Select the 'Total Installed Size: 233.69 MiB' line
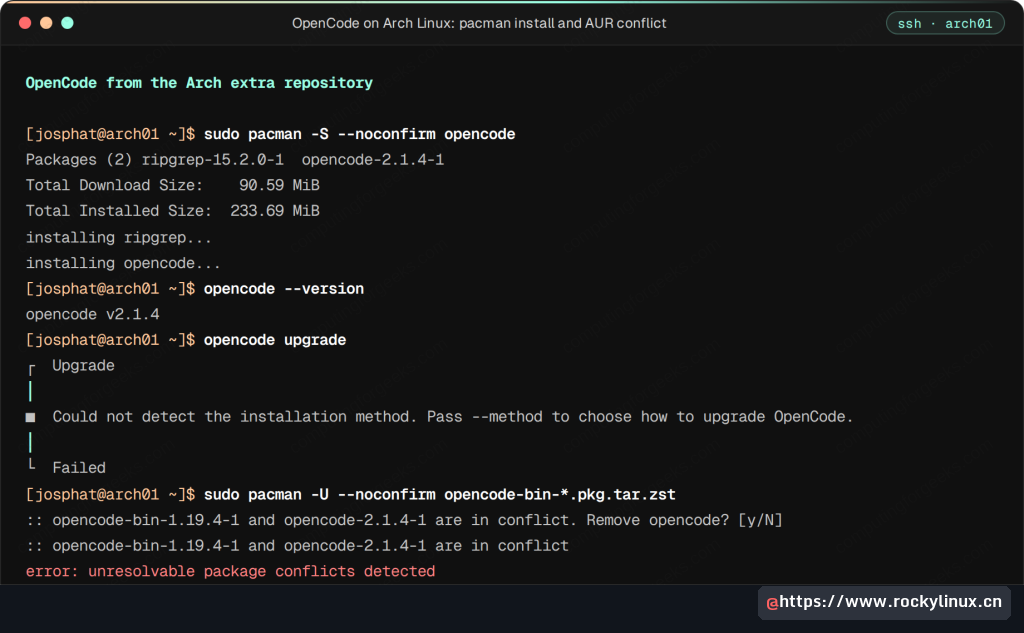Image resolution: width=1024 pixels, height=633 pixels. 172,210
